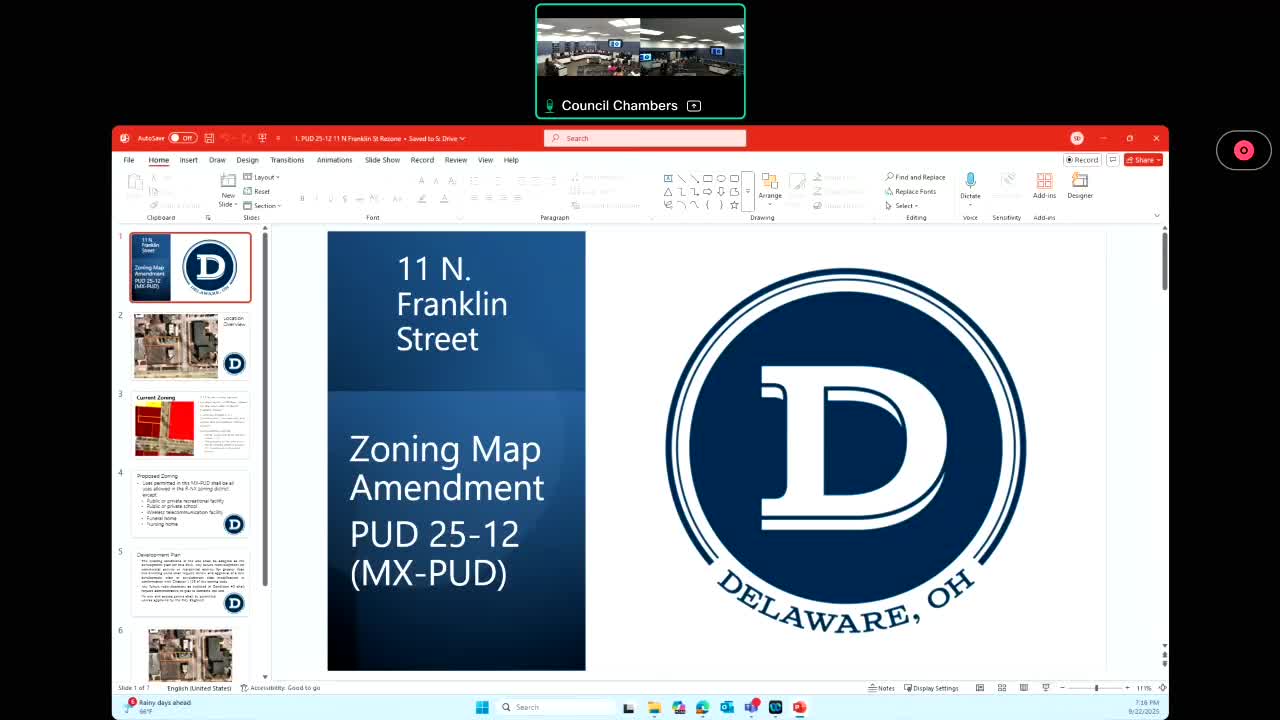
Task: Open Microsoft Teams from taskbar
Action: tap(751, 707)
